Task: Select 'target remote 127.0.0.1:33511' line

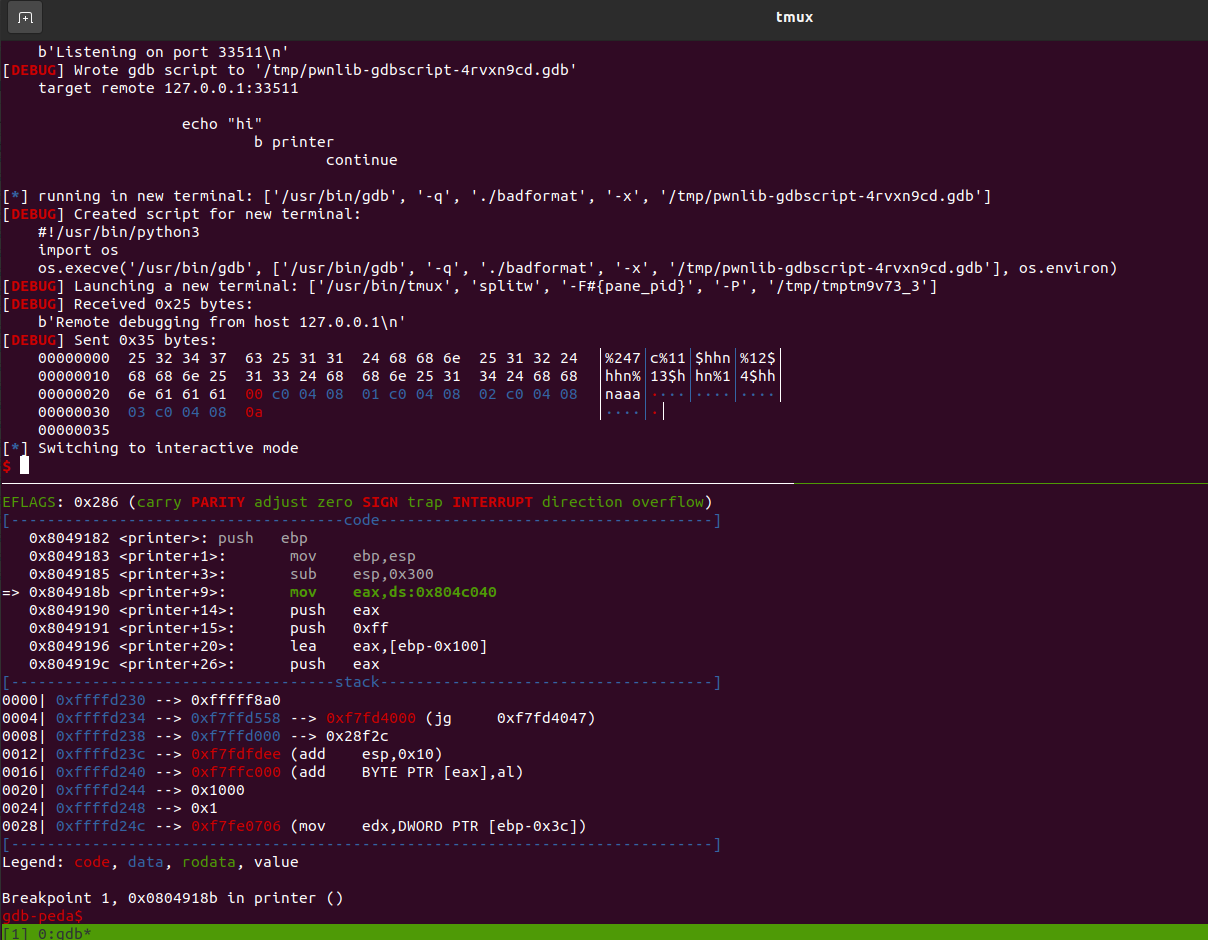Action: click(x=168, y=88)
